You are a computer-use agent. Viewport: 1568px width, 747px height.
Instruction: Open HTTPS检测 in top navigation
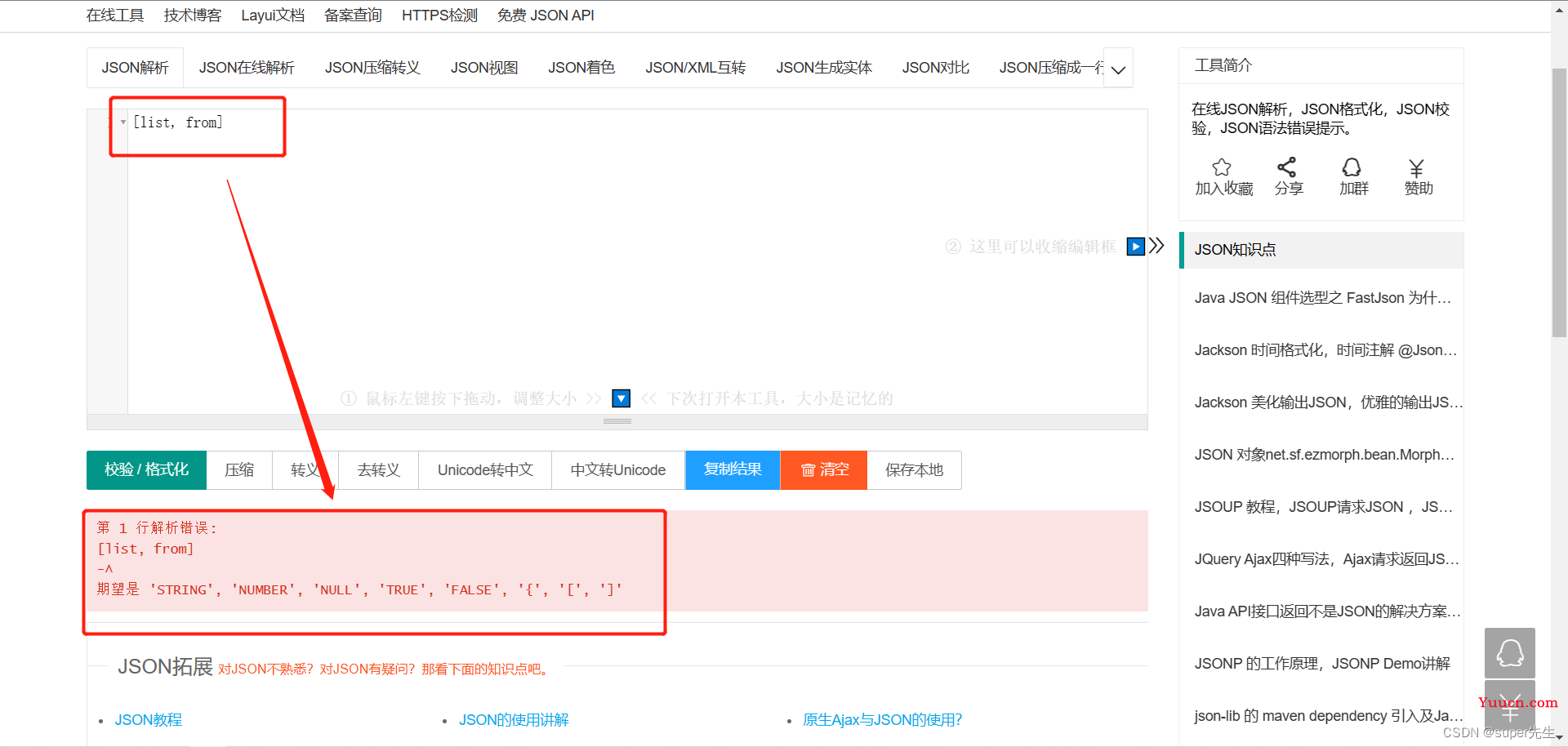pos(439,16)
